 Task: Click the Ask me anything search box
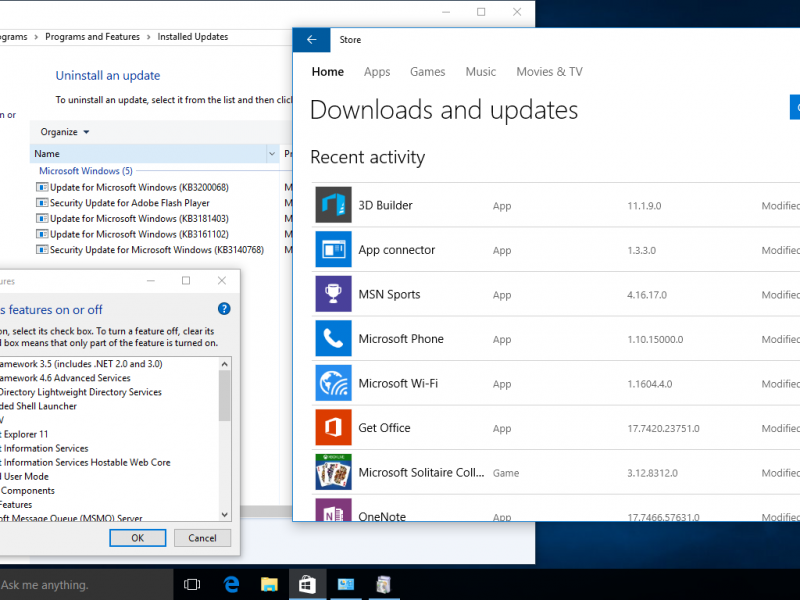pos(87,585)
